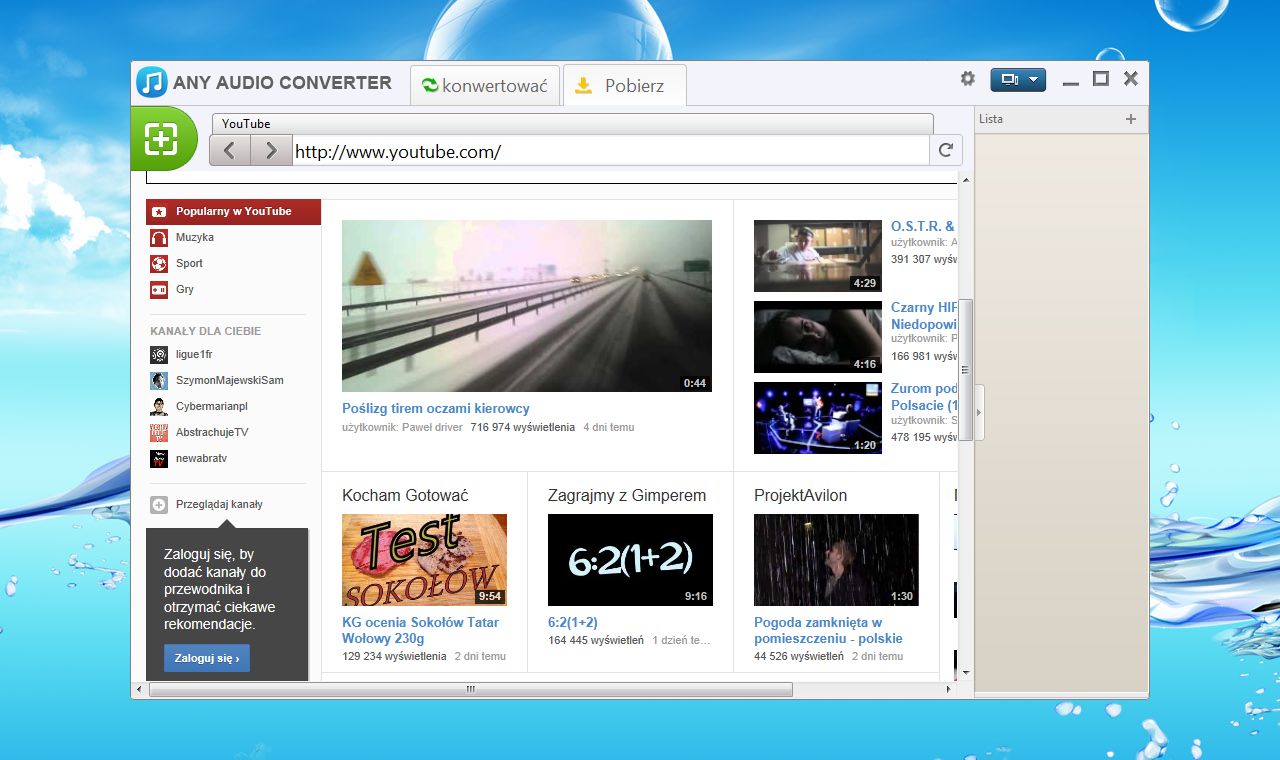Close the Any Audio Converter window
The width and height of the screenshot is (1280, 760).
click(x=1131, y=79)
